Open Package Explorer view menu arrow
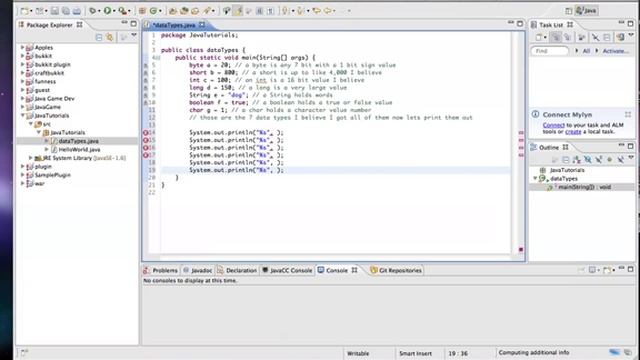The height and width of the screenshot is (360, 640). 134,36
